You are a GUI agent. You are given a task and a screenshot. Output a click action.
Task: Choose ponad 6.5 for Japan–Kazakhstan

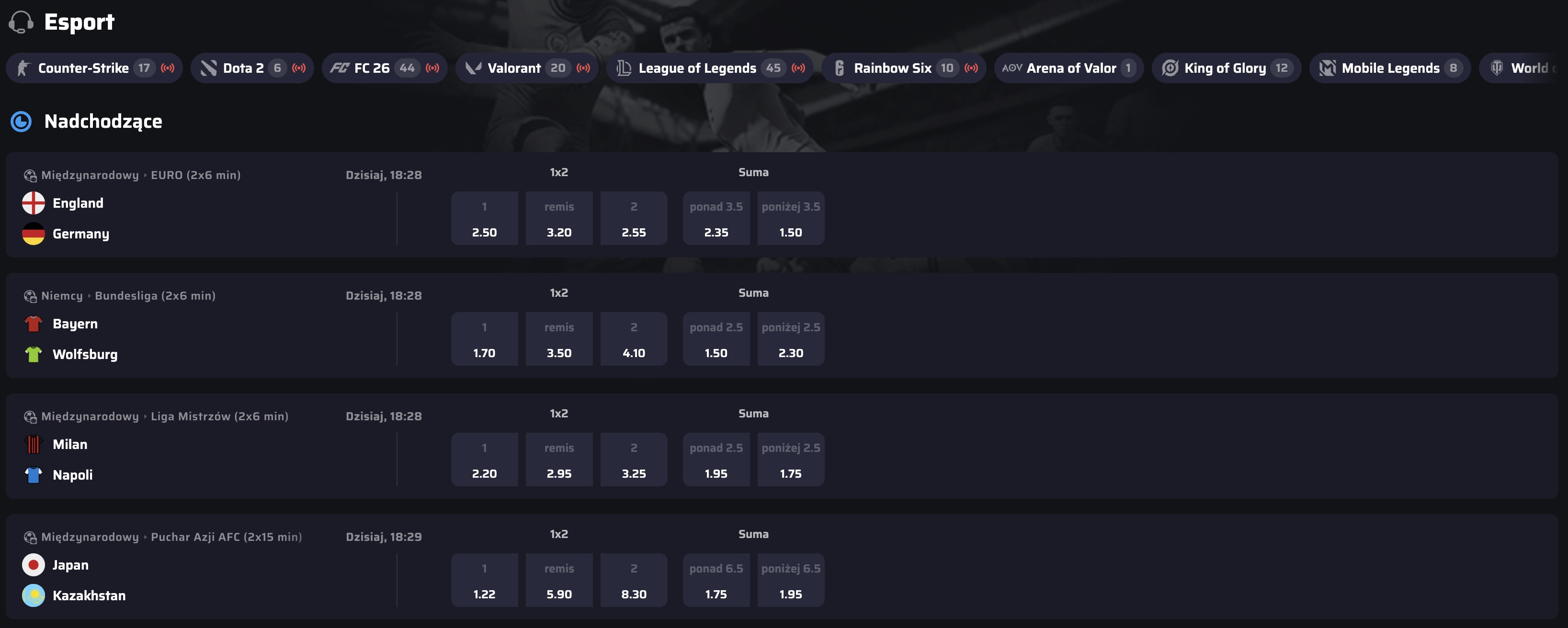[716, 580]
